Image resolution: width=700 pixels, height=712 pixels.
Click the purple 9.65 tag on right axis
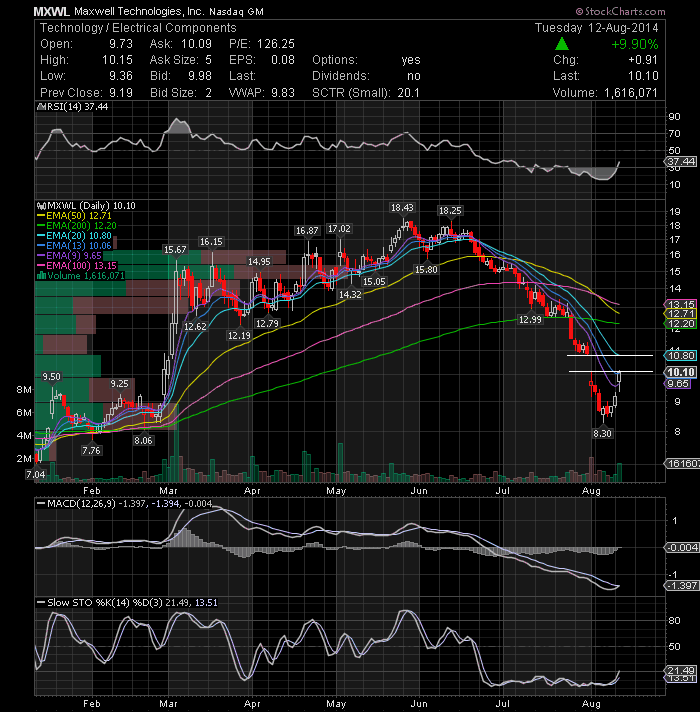678,384
